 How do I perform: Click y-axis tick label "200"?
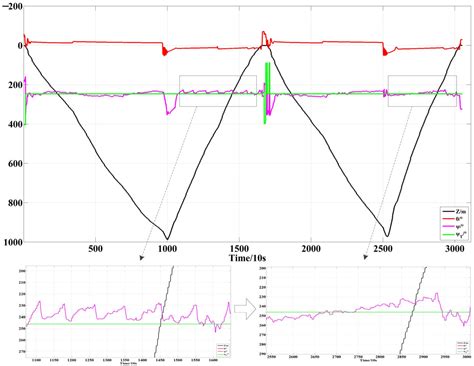pyautogui.click(x=15, y=85)
